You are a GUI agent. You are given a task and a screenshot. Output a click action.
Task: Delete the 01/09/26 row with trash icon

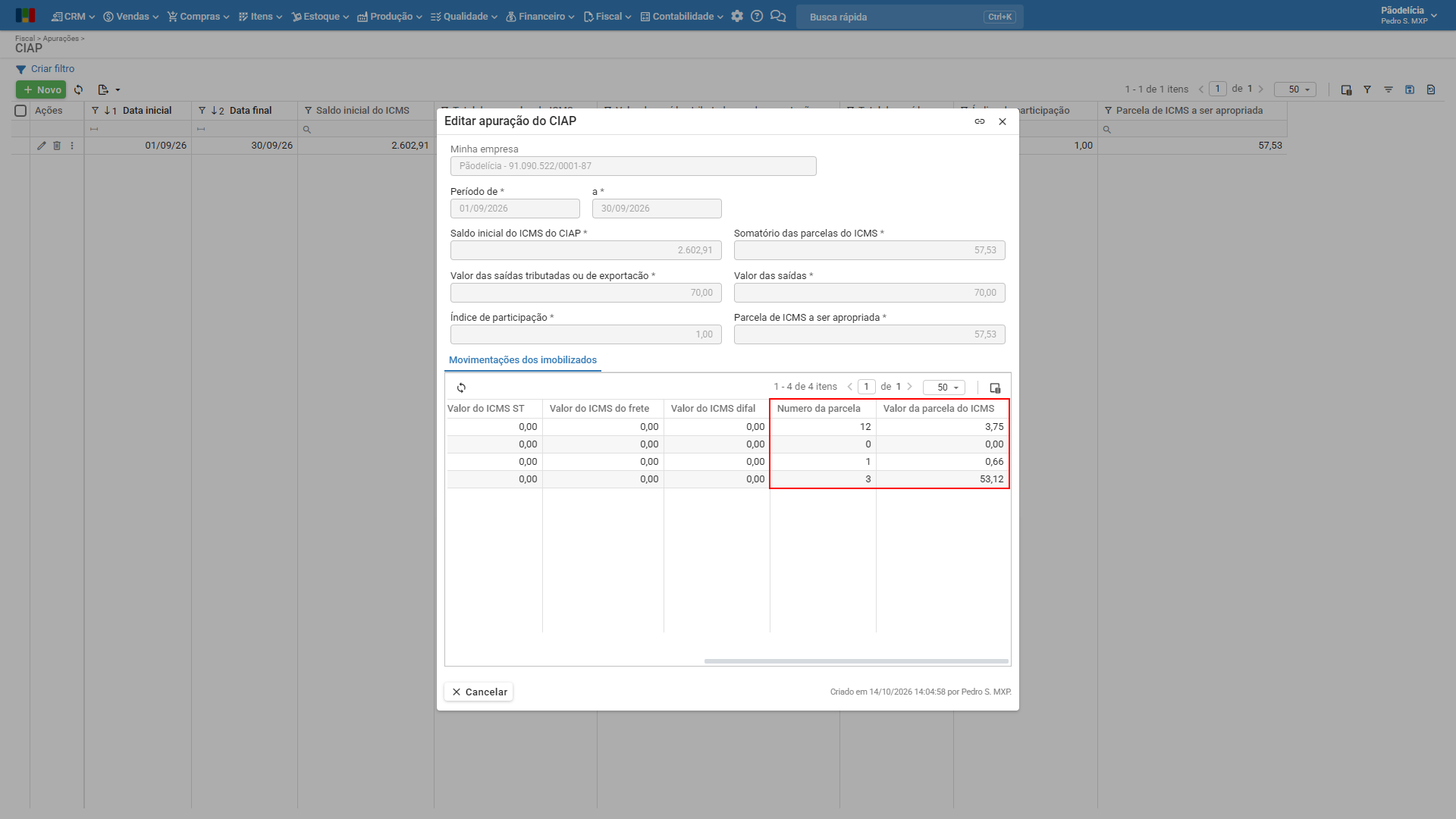(x=57, y=146)
